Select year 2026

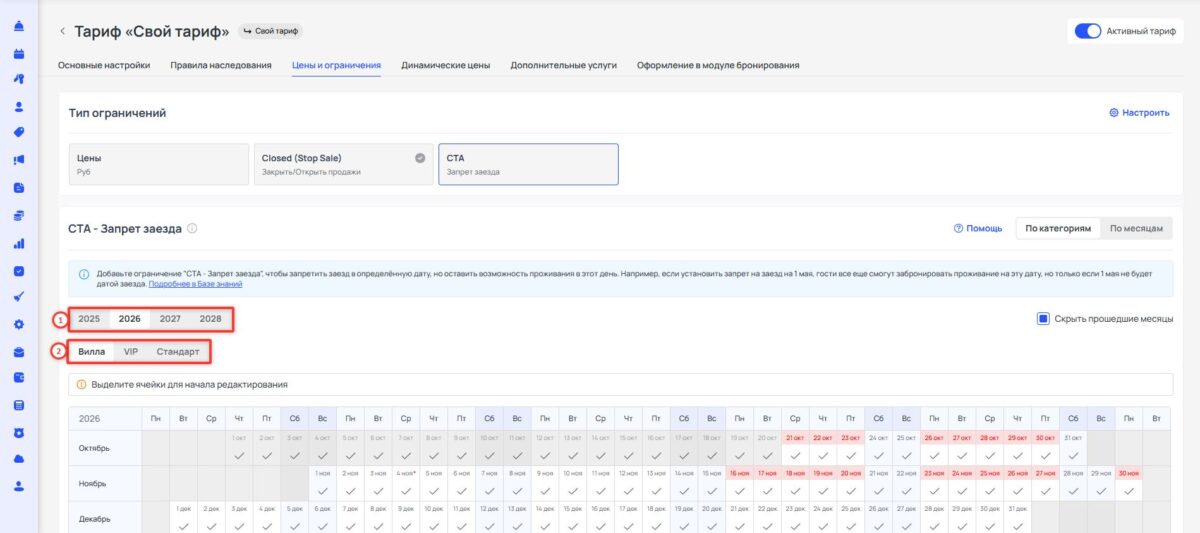[x=129, y=319]
